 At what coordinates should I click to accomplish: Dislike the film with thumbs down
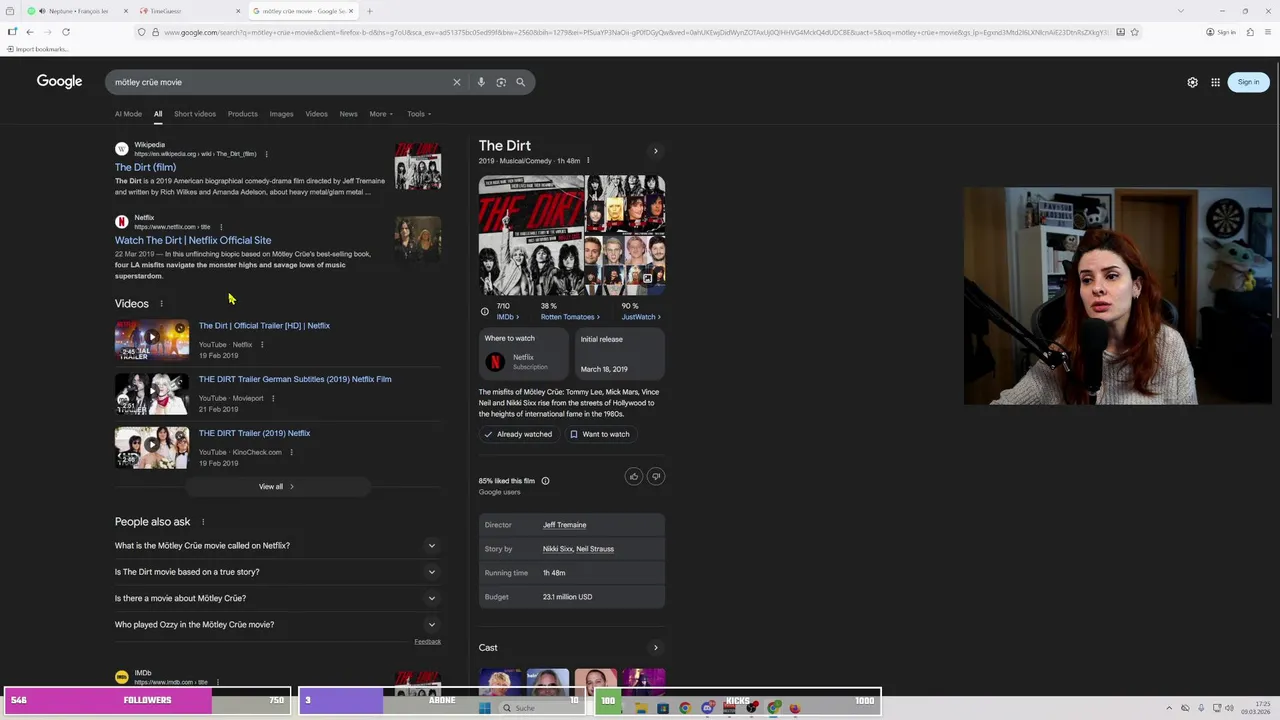(656, 477)
